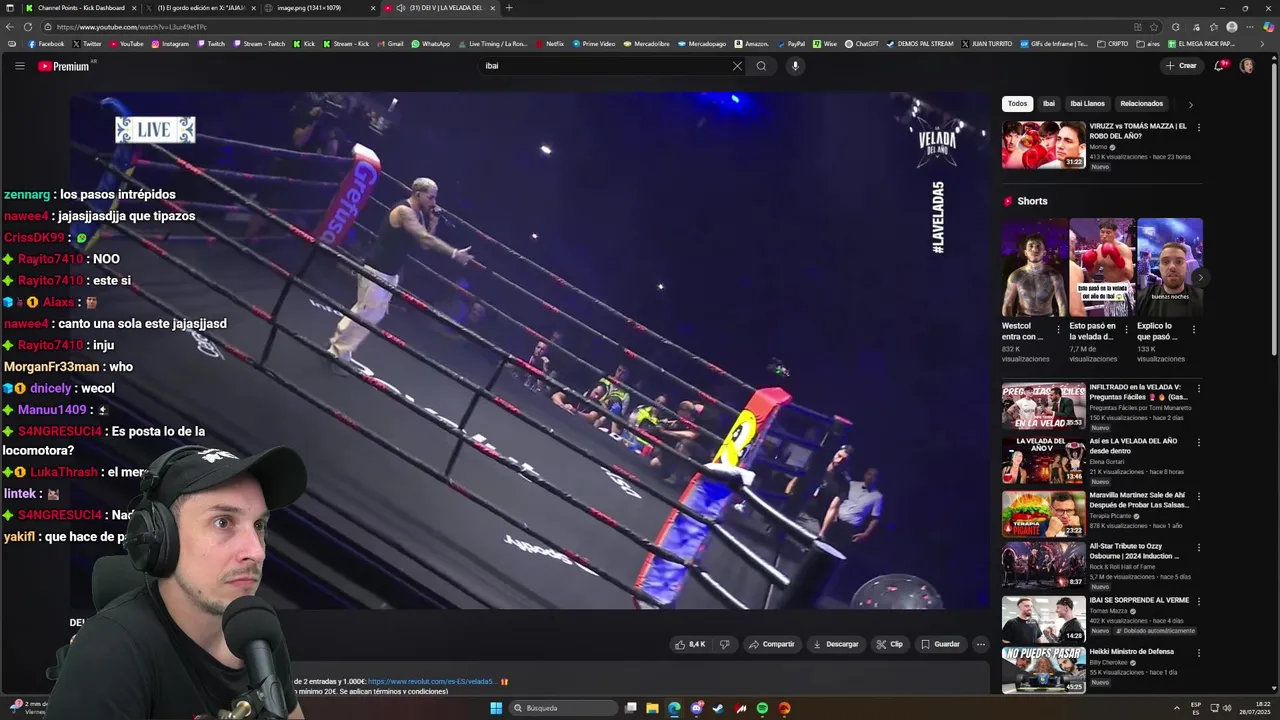Open Prime Video bookmark
Image resolution: width=1280 pixels, height=720 pixels.
pyautogui.click(x=593, y=44)
